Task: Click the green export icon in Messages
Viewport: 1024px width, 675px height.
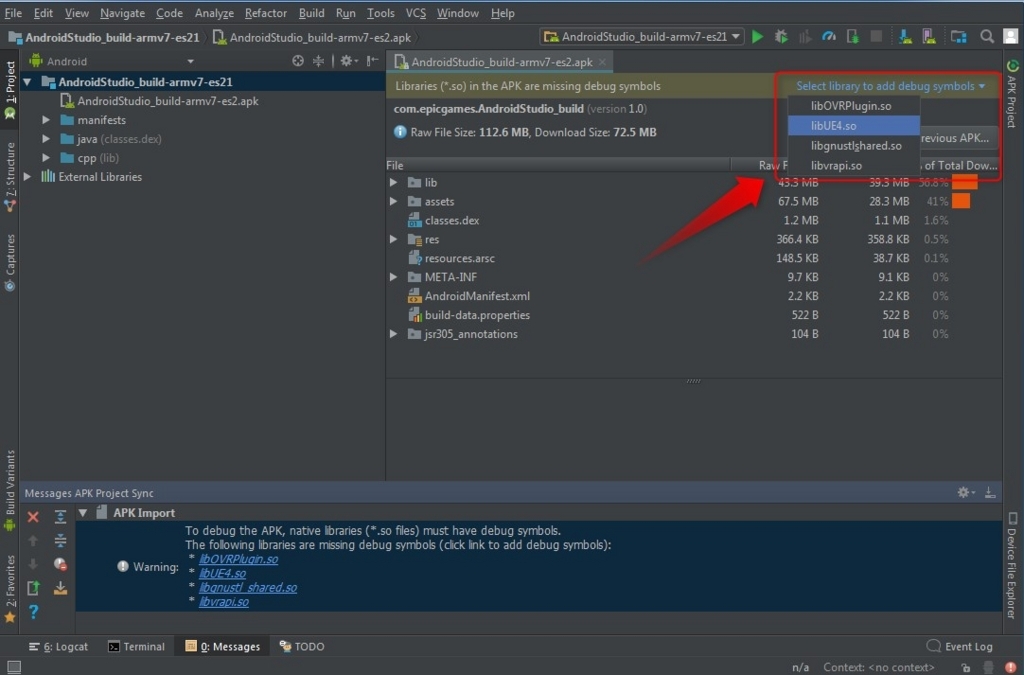Action: [x=33, y=588]
